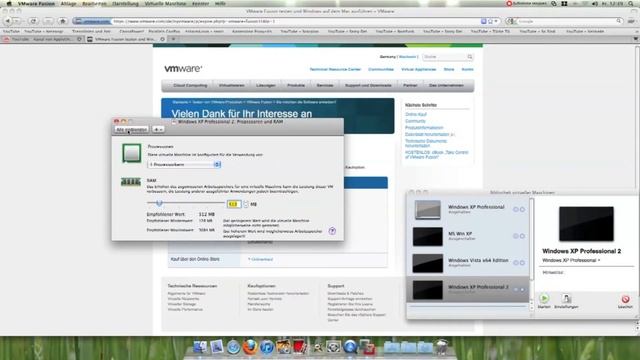640x360 pixels.
Task: Open the Fenster menu
Action: coord(200,3)
